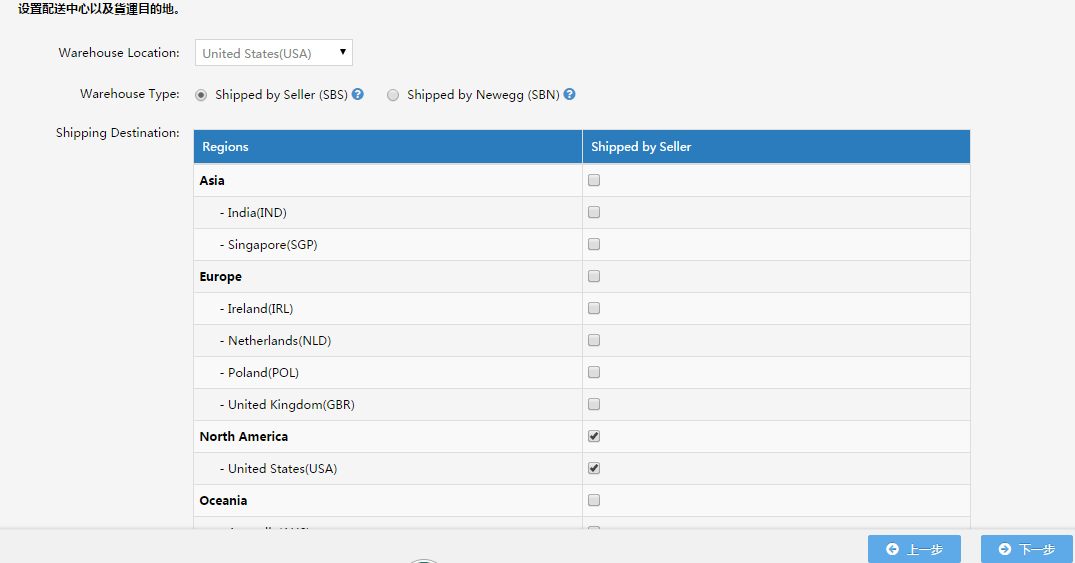The height and width of the screenshot is (563, 1075).
Task: Check the Europe region checkbox
Action: point(594,277)
